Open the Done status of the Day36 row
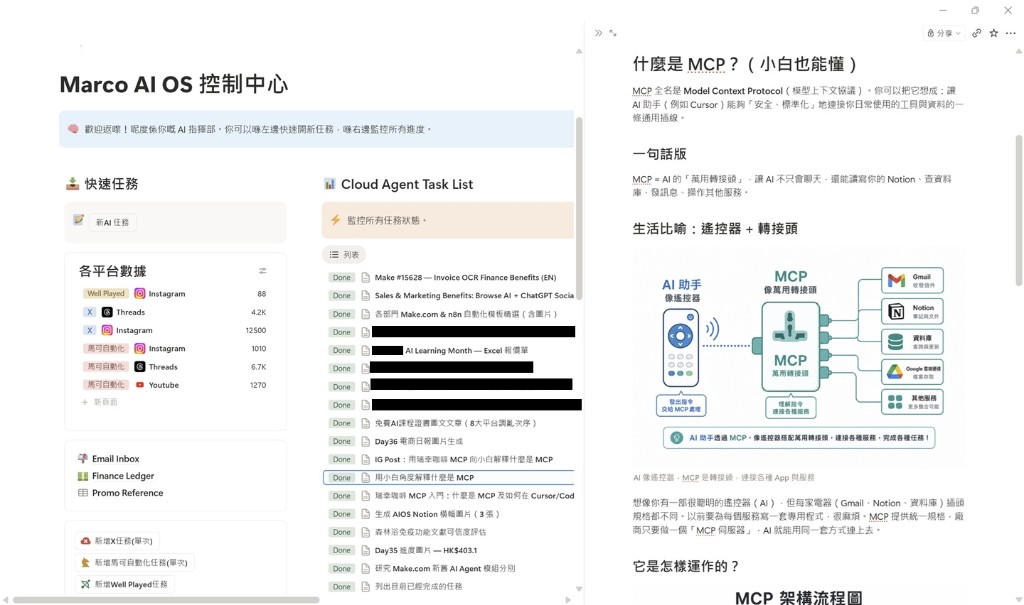The height and width of the screenshot is (605, 1024). point(342,442)
